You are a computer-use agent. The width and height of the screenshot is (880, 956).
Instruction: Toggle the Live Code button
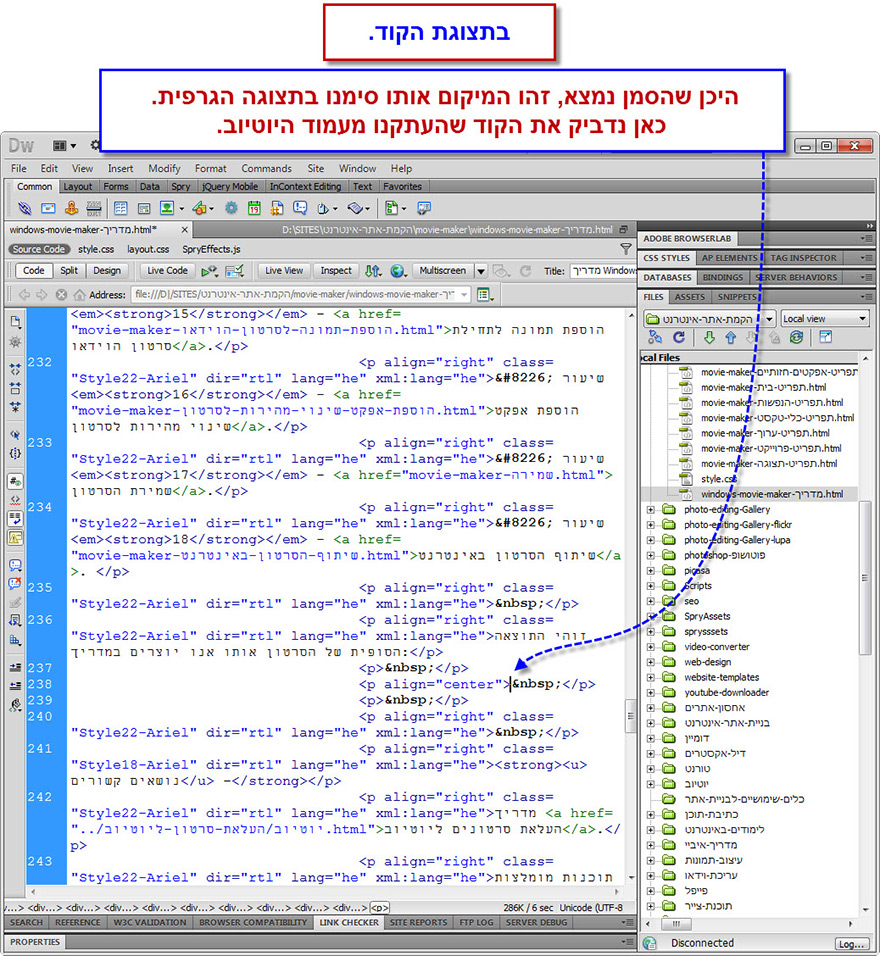coord(167,271)
